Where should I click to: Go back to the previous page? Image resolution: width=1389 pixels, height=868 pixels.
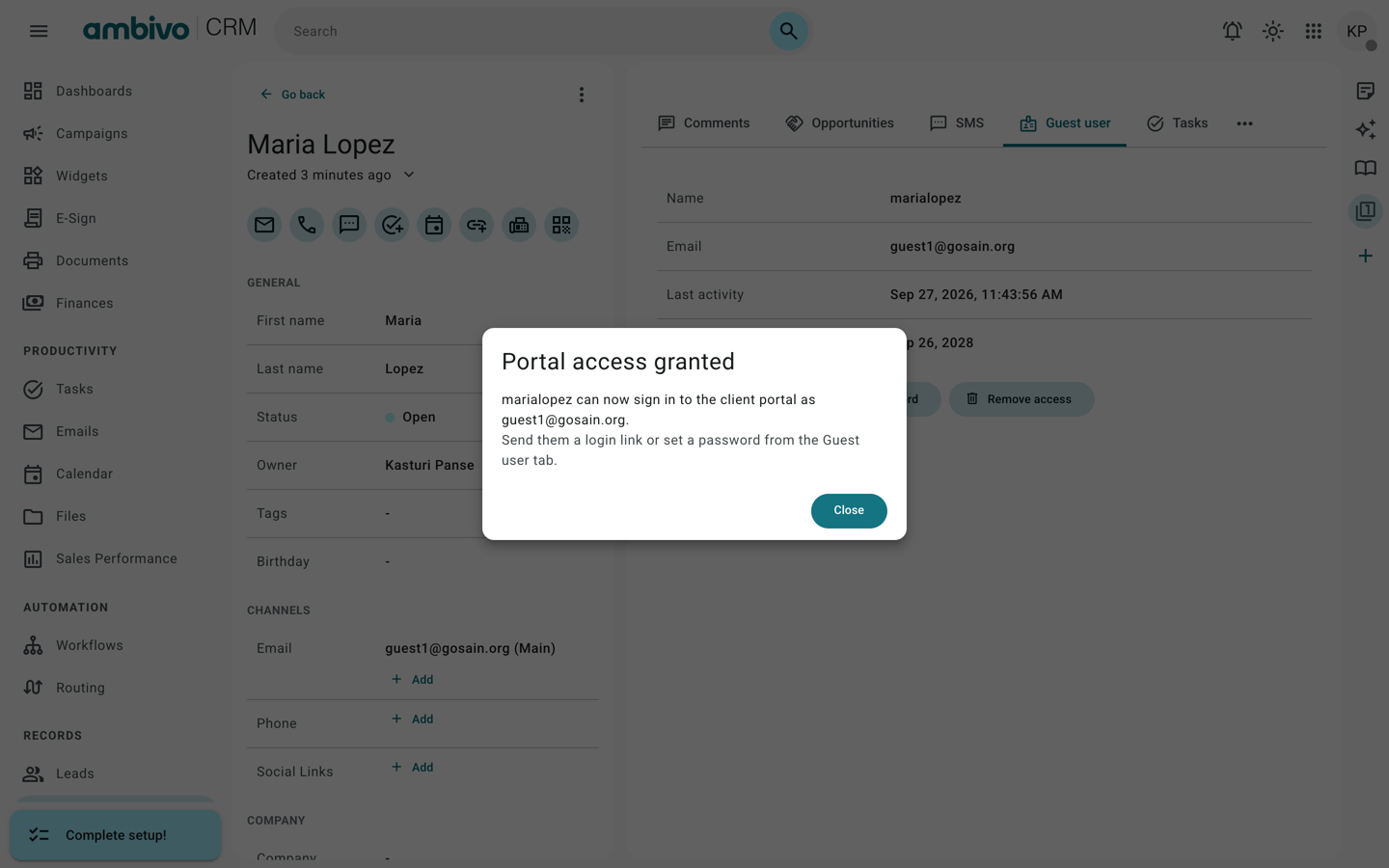pyautogui.click(x=292, y=95)
